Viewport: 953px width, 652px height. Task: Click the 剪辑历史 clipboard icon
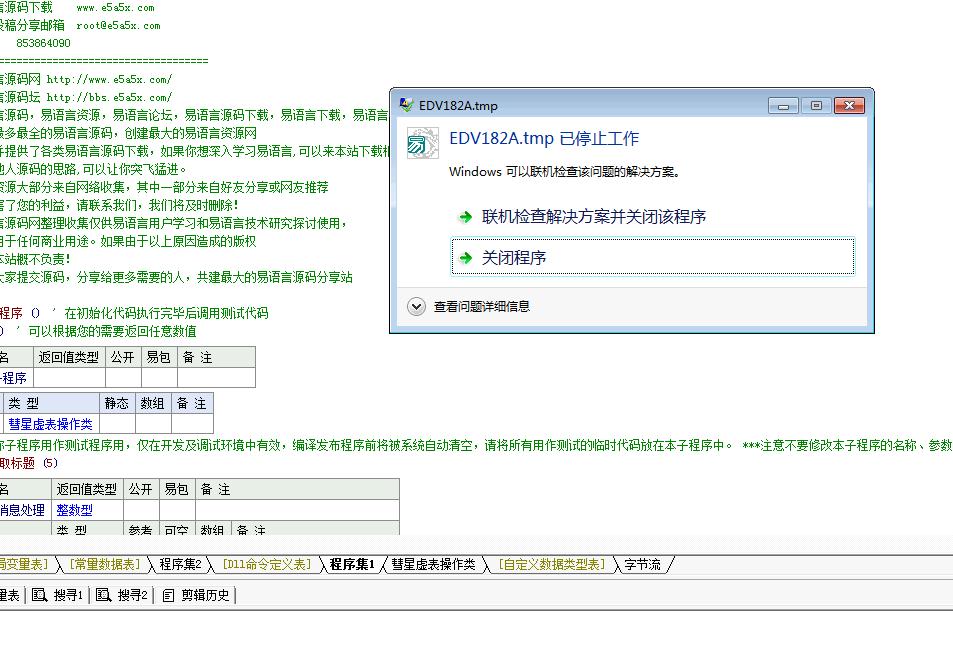168,595
